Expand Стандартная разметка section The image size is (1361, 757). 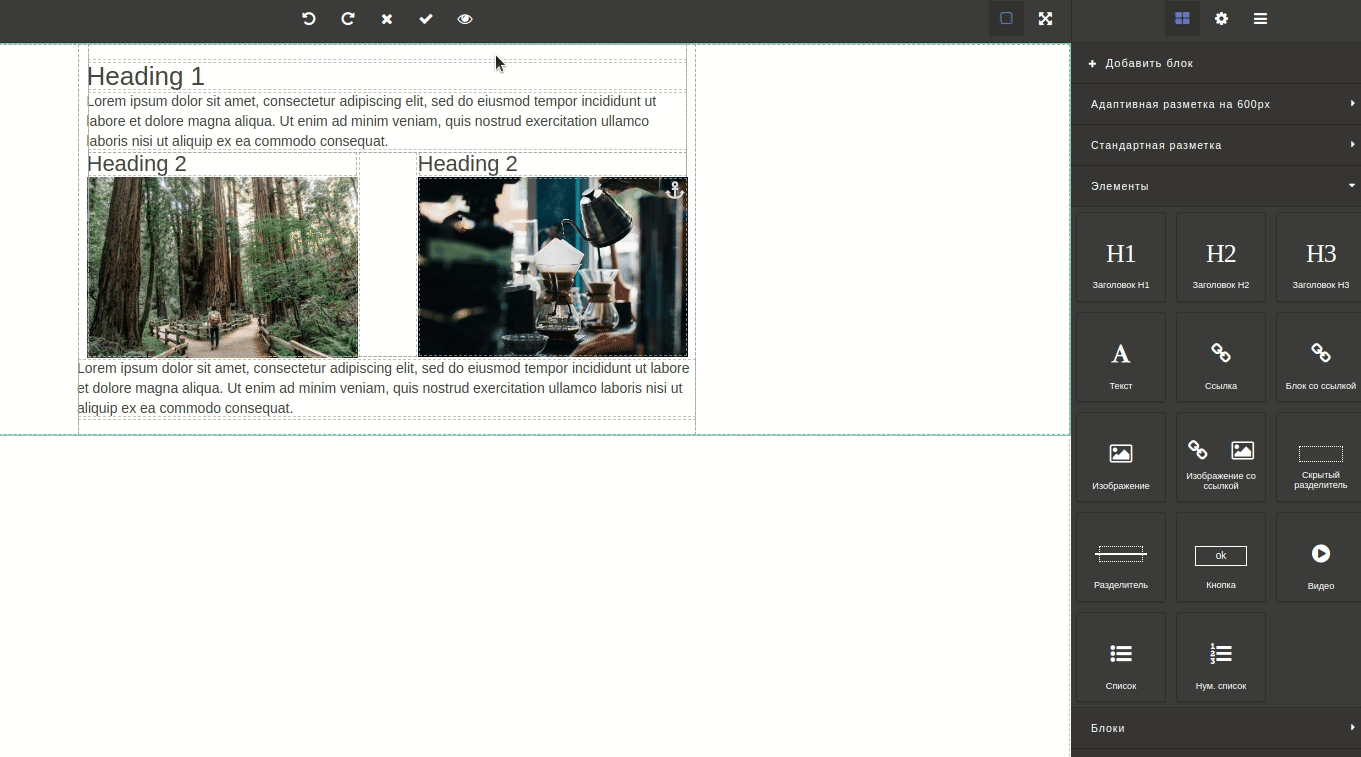pos(1216,145)
